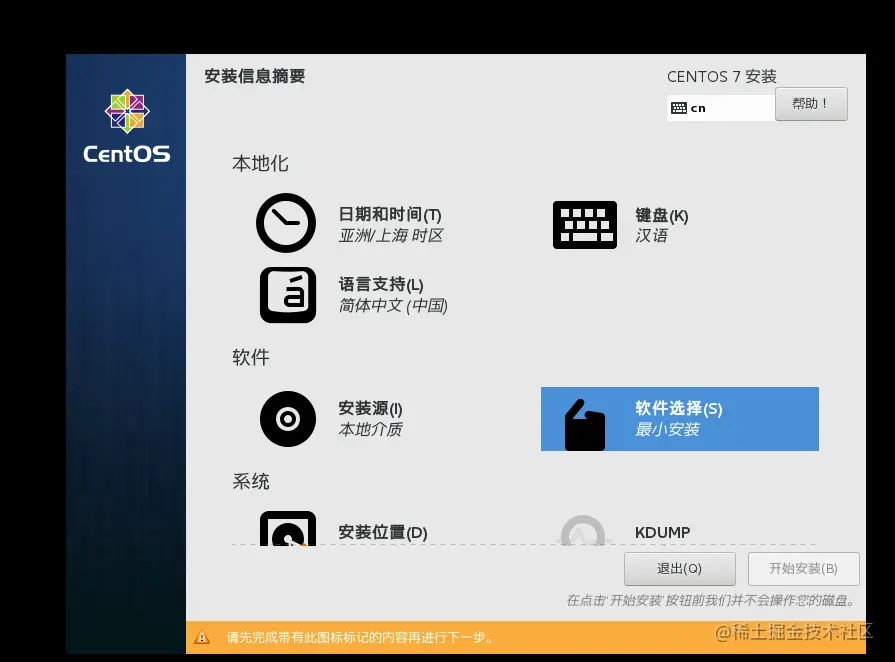Open the installation source disc icon
Screen dimensions: 895x662
coord(288,419)
